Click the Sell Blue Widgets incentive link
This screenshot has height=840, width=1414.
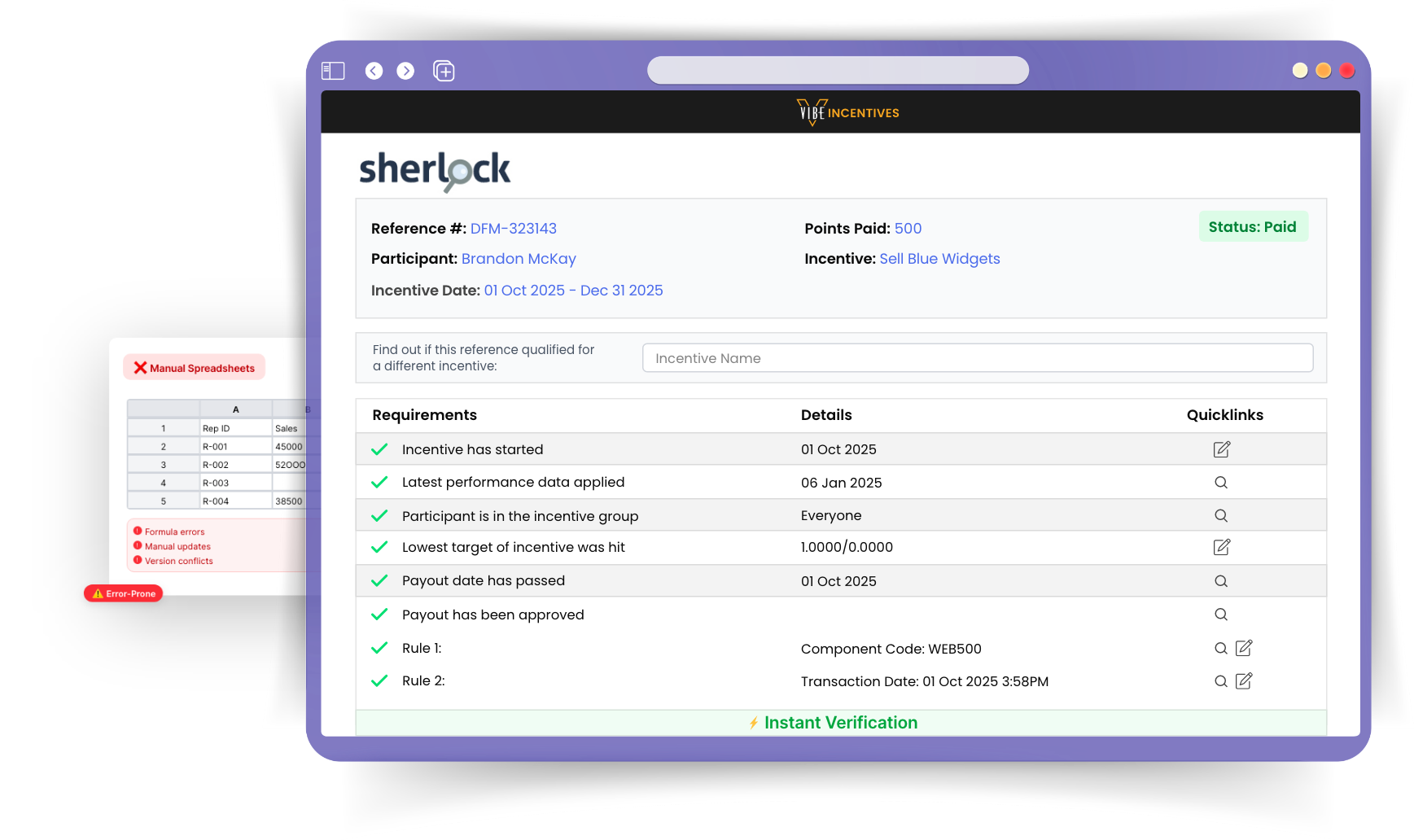point(939,259)
